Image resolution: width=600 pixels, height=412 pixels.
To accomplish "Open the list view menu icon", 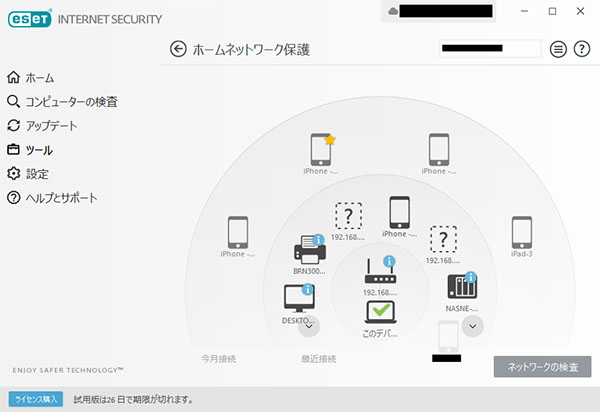I will tap(558, 49).
